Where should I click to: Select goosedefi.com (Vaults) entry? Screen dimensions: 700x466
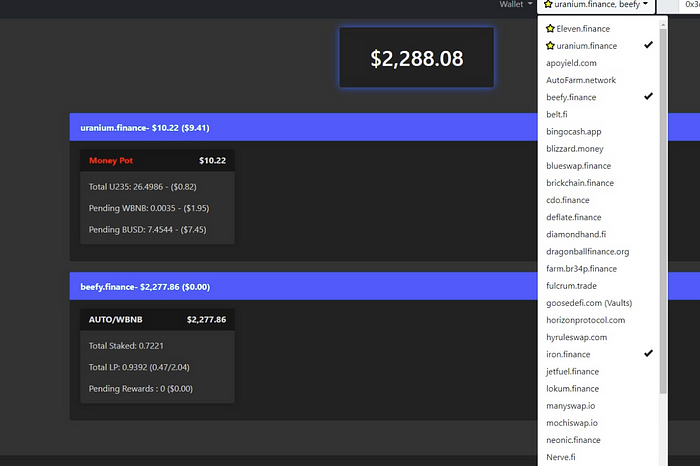[x=589, y=303]
